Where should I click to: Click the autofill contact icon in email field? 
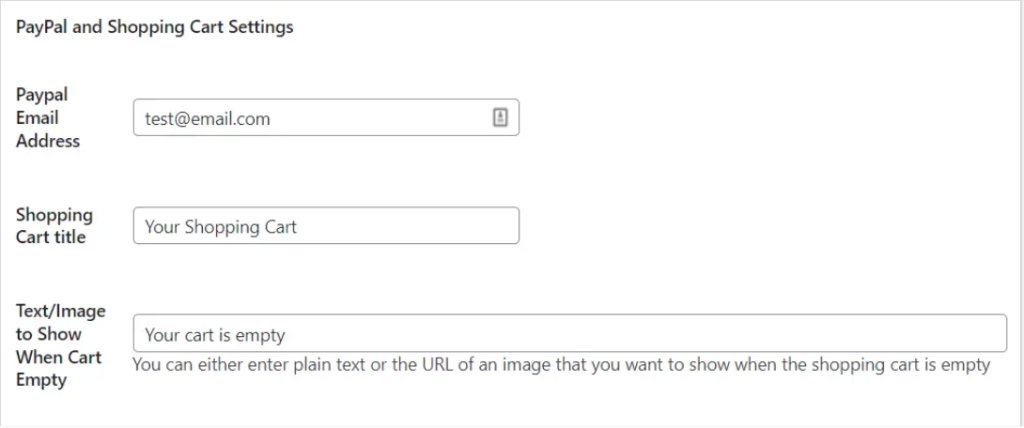coord(500,118)
